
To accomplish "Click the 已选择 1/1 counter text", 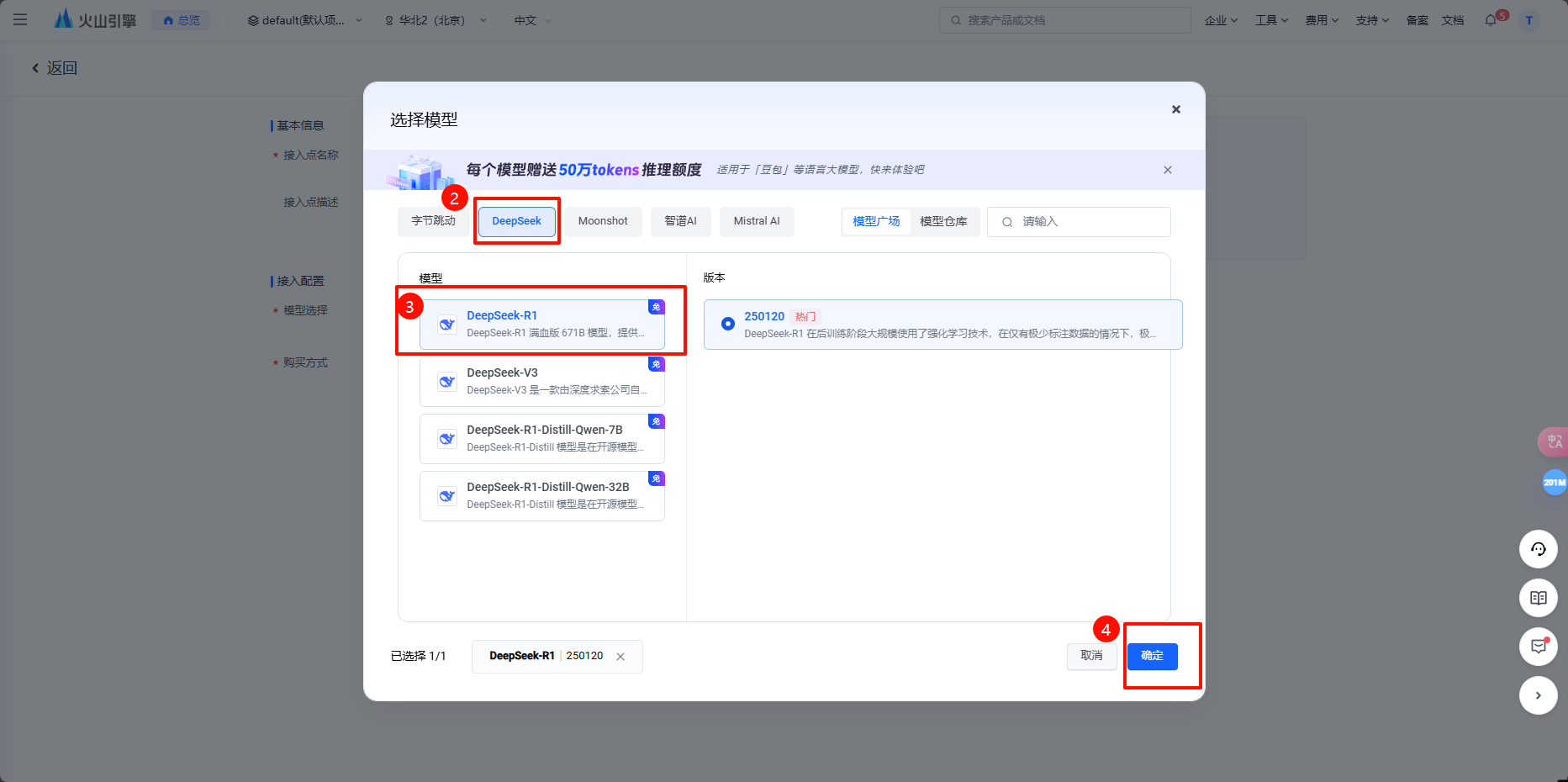I will [418, 656].
